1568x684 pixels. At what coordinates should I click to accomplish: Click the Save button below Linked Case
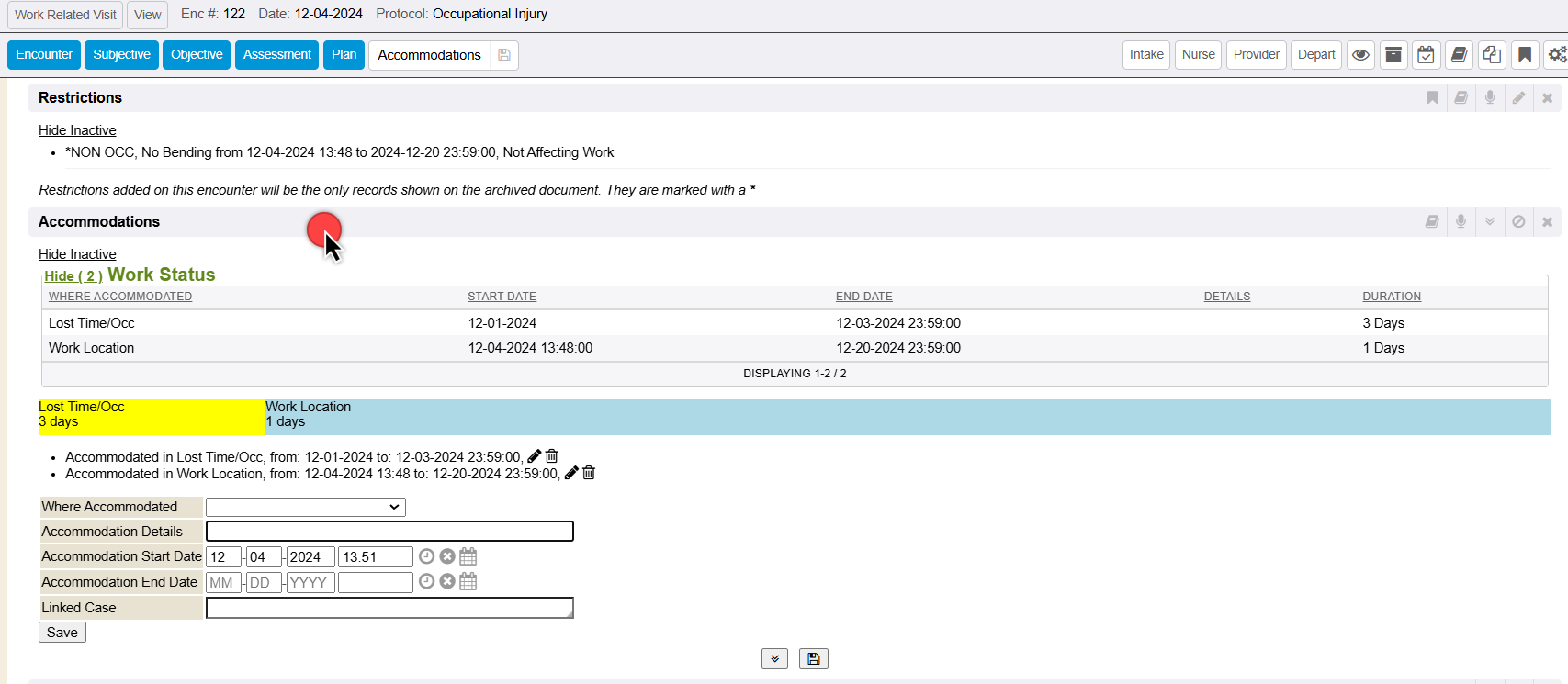[62, 633]
